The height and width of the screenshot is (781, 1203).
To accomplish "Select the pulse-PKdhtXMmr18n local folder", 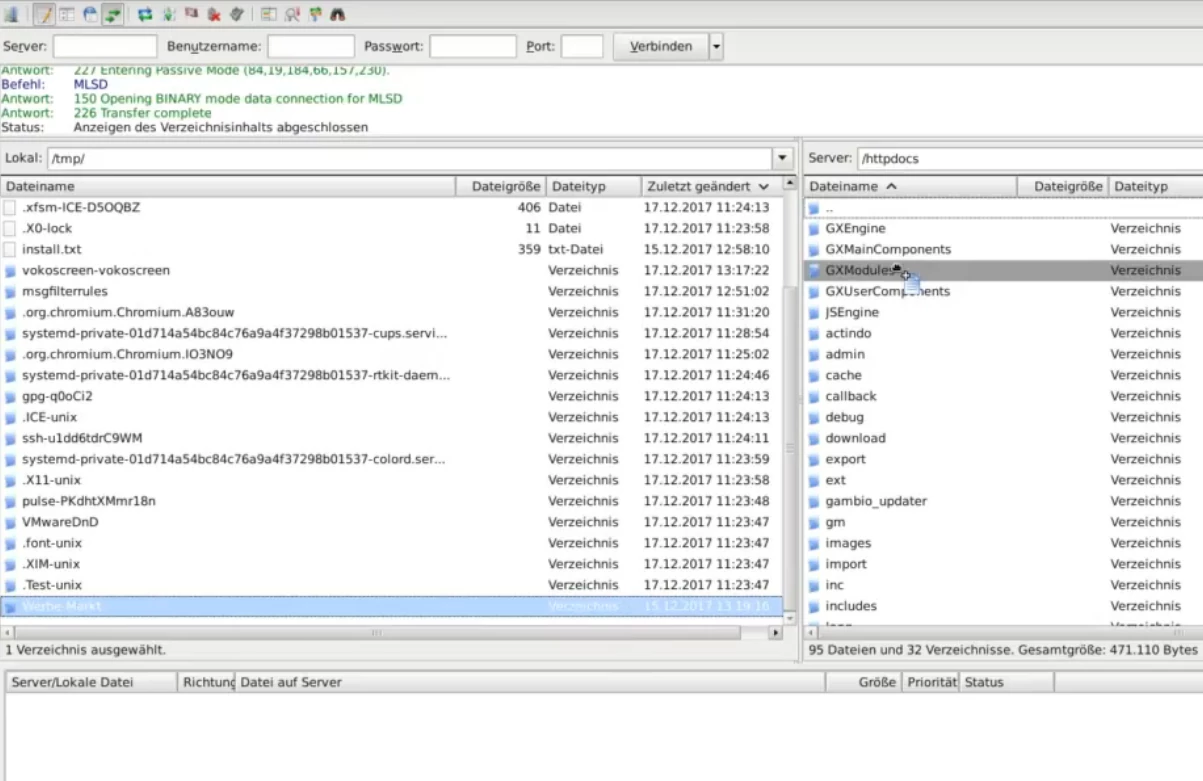I will (x=392, y=501).
